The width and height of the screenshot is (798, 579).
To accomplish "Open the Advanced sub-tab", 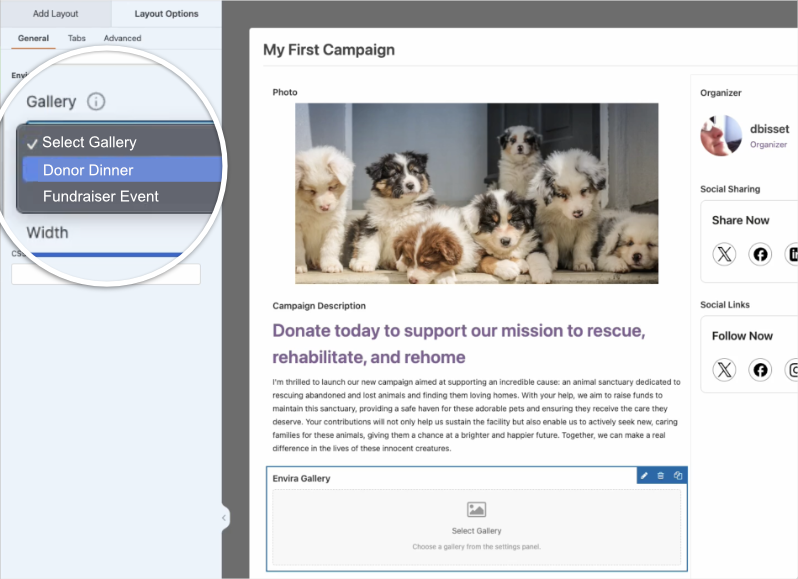I will 123,38.
